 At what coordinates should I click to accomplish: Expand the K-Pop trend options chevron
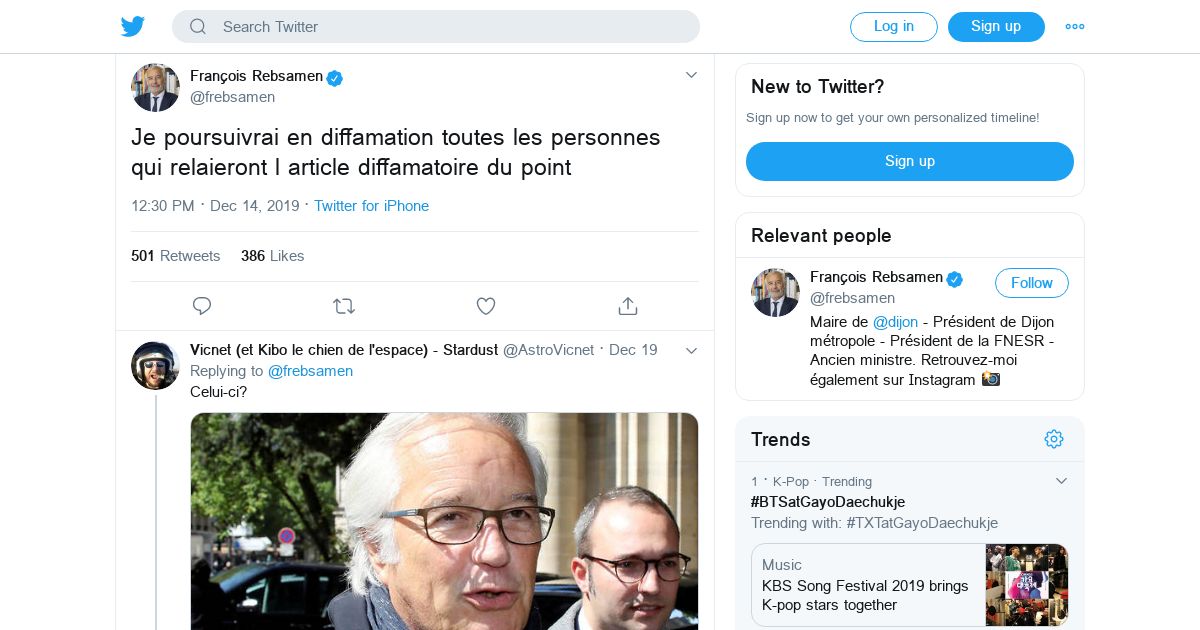1061,481
